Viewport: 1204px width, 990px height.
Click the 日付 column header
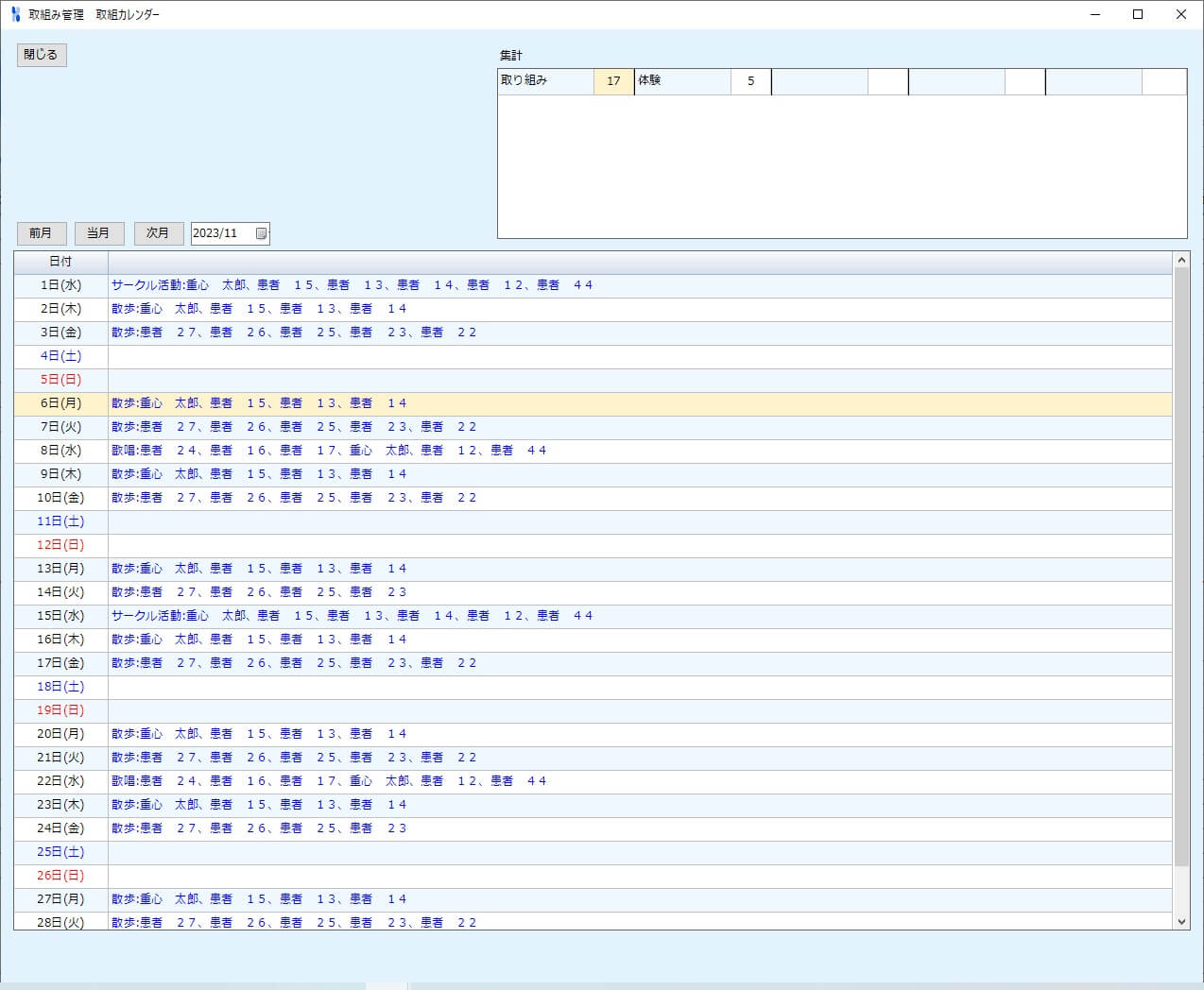point(60,262)
